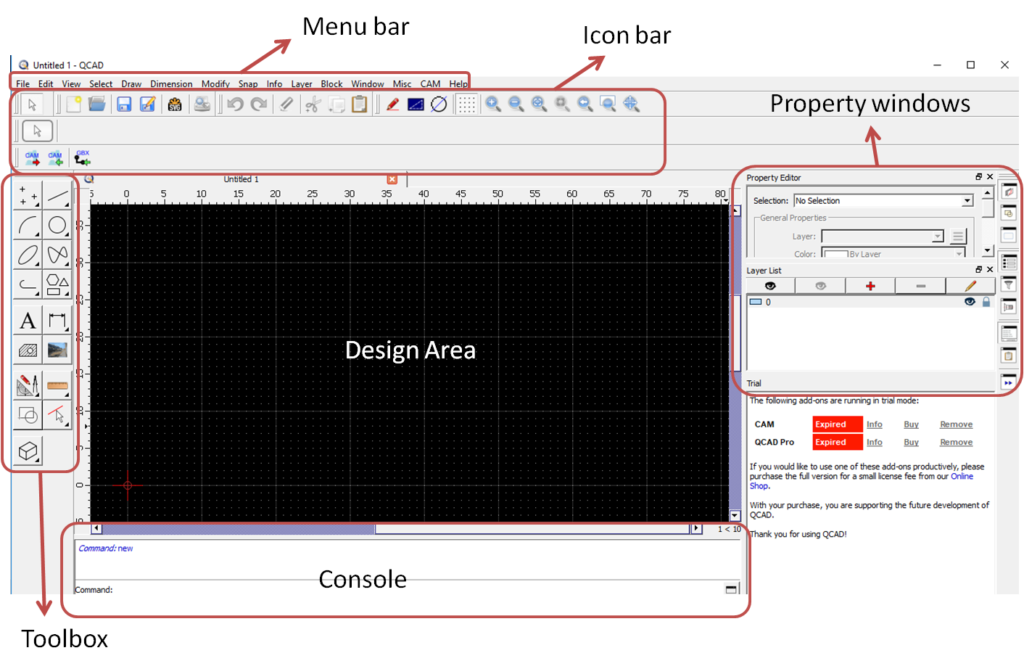Open the Hatch fill tool
The image size is (1024, 661).
28,350
